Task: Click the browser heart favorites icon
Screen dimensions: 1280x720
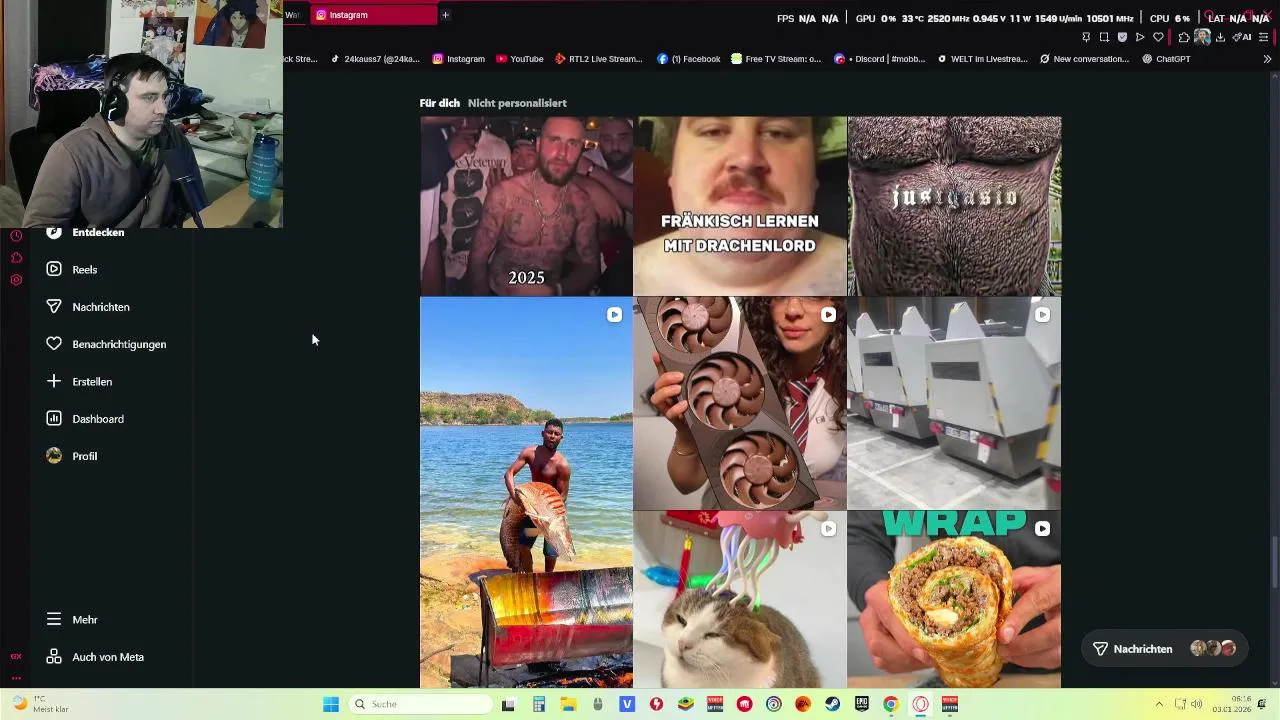Action: pyautogui.click(x=1158, y=37)
